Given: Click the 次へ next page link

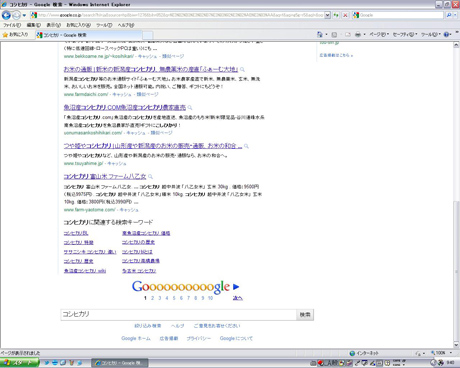Looking at the screenshot, I should click(238, 298).
